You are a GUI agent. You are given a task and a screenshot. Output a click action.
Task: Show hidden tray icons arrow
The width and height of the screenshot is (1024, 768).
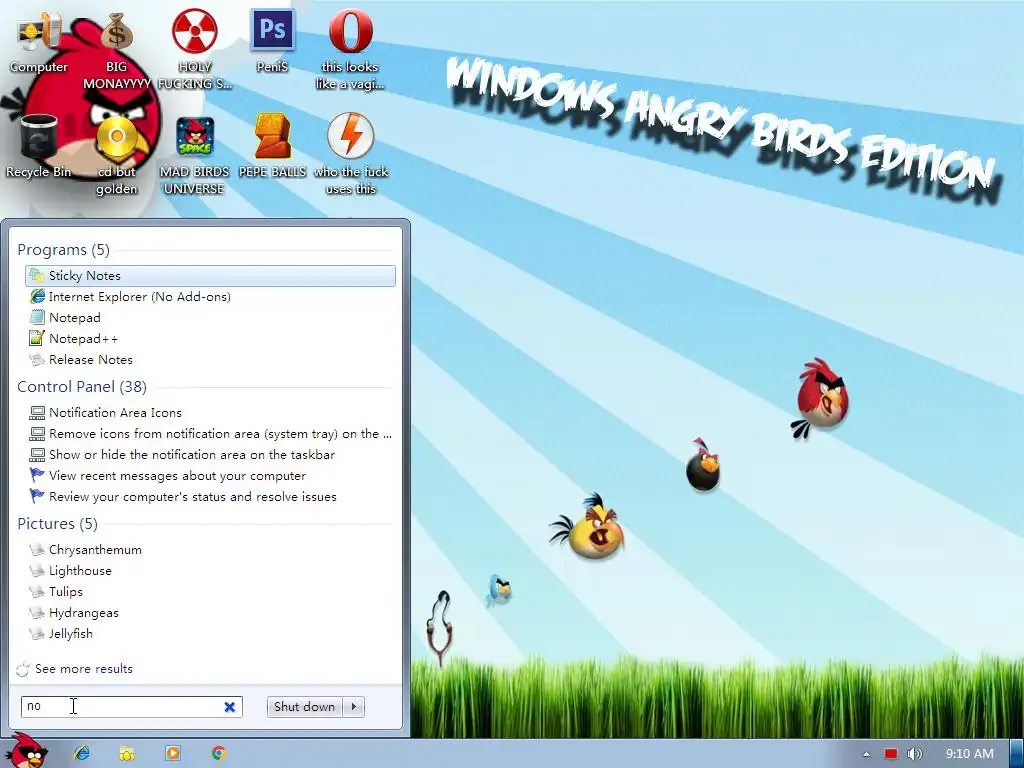click(867, 754)
